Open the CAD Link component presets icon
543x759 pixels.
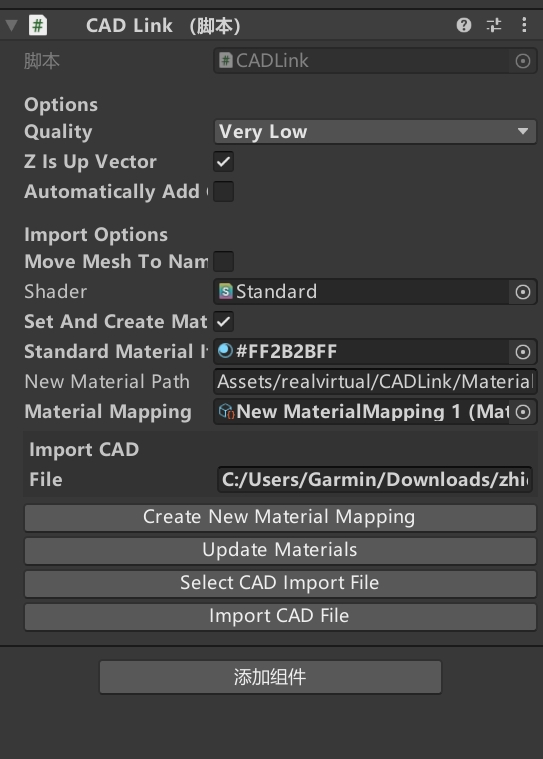[x=494, y=25]
